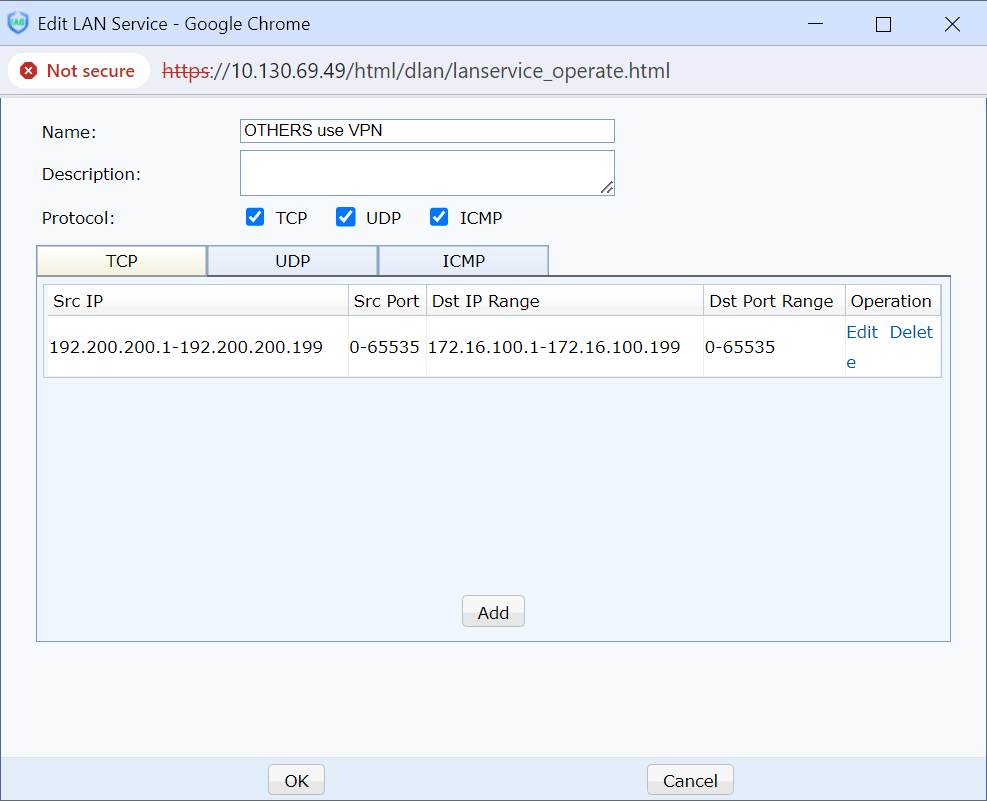Open the ICMP tab

[463, 261]
